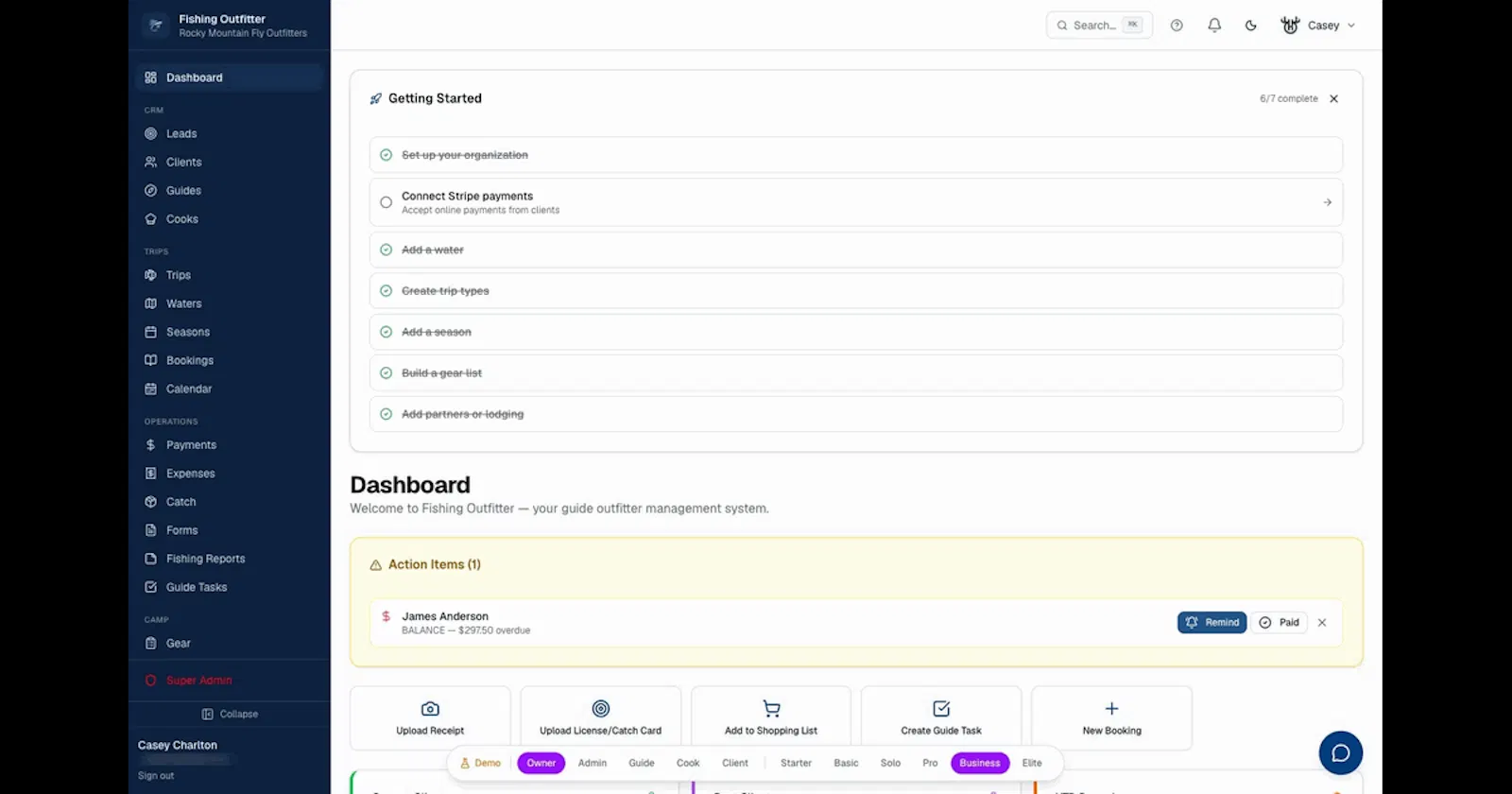
Task: Click the Search field
Action: point(1099,26)
